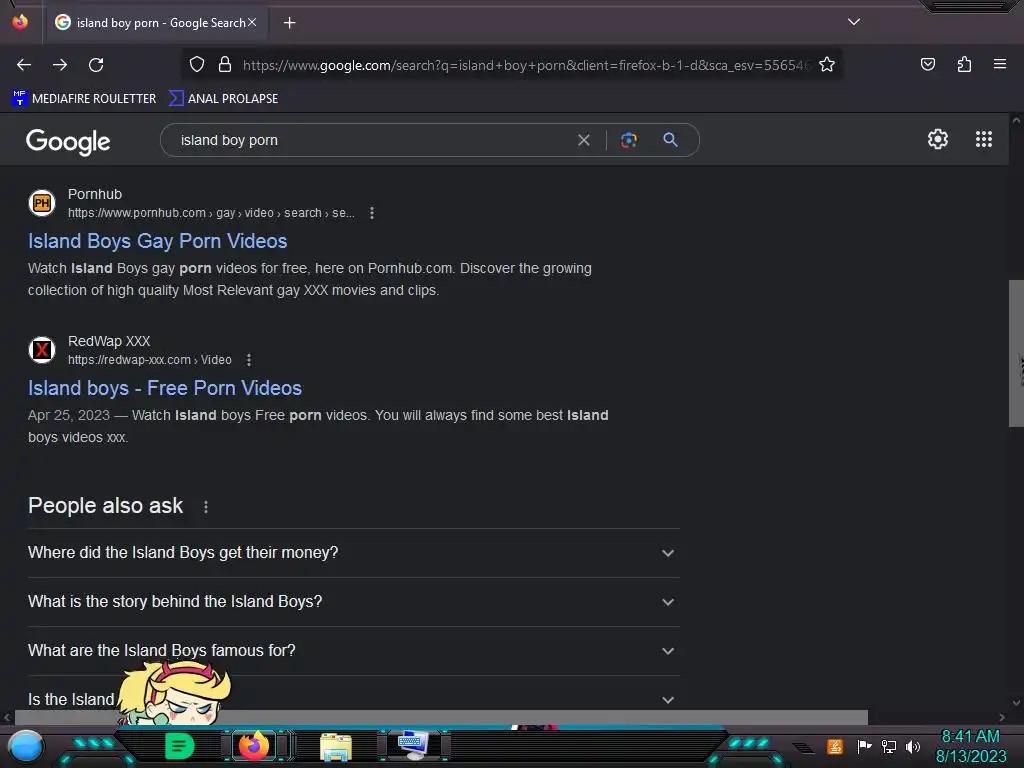The image size is (1024, 768).
Task: Clear the search query with X
Action: tap(584, 140)
